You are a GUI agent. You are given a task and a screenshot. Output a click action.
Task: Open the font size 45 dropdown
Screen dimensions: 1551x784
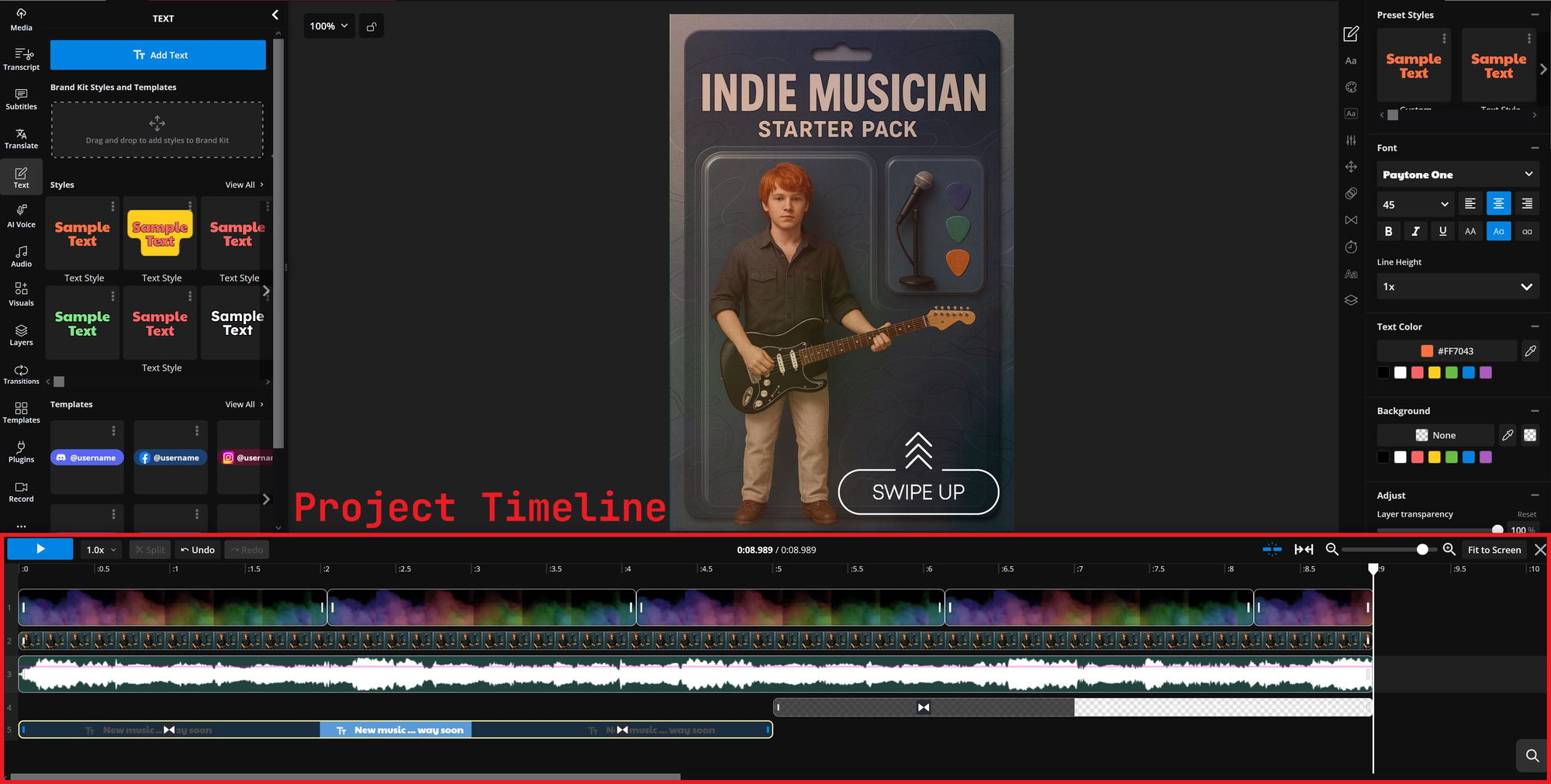[x=1415, y=205]
